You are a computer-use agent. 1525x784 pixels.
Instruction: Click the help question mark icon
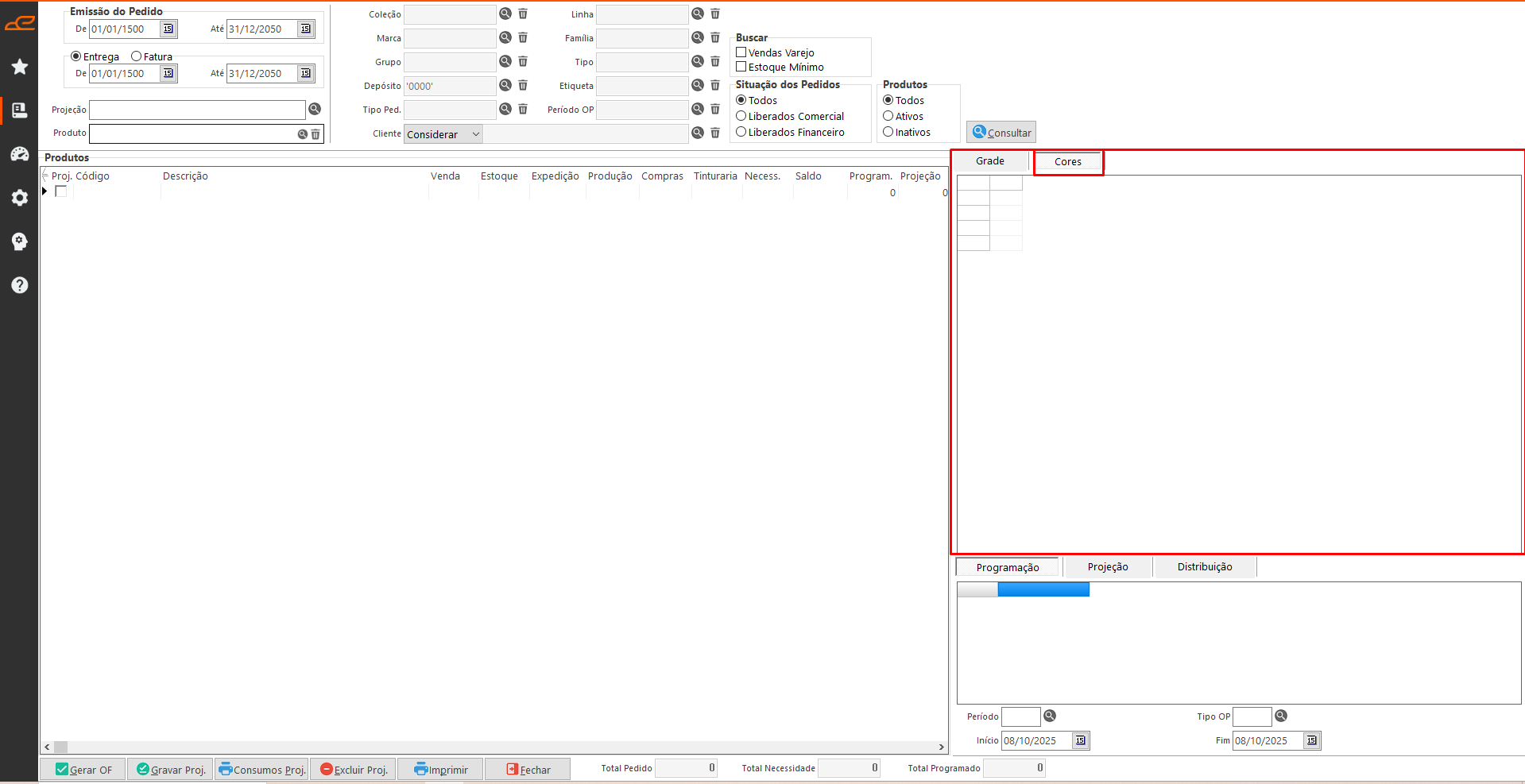point(20,285)
